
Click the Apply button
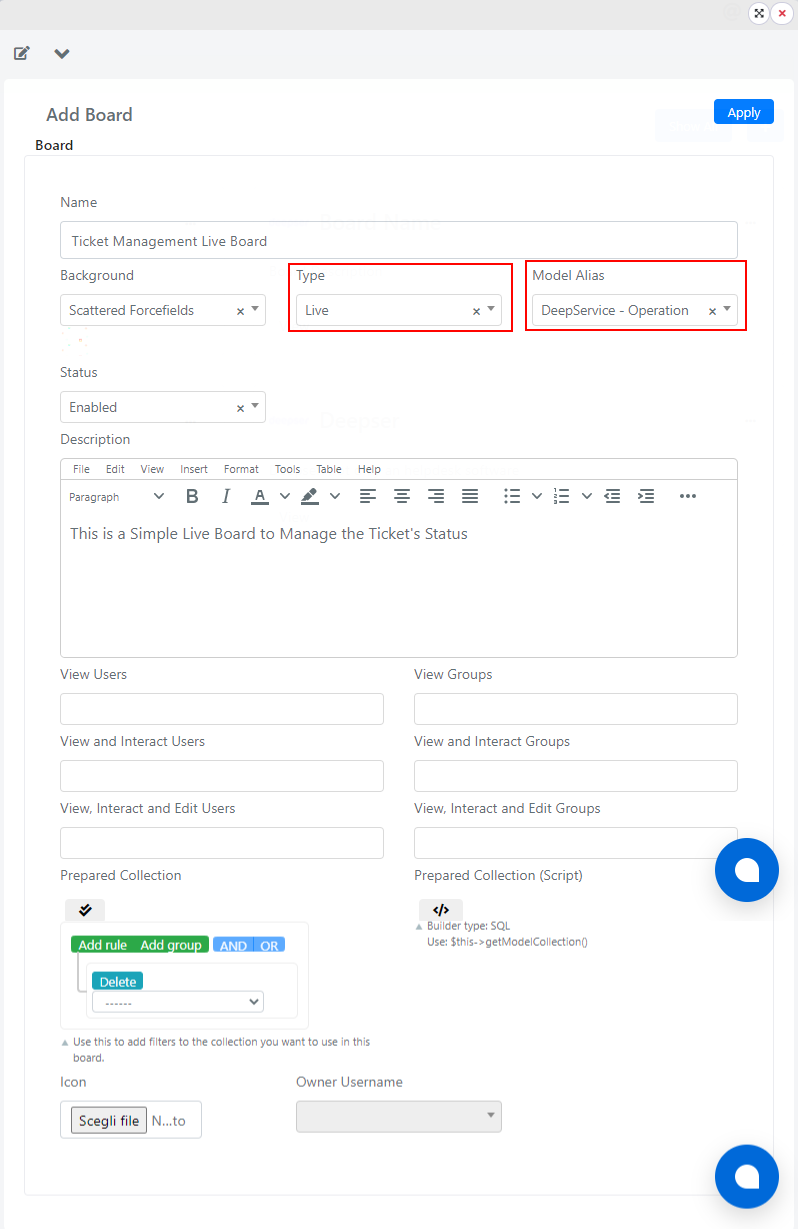click(744, 112)
